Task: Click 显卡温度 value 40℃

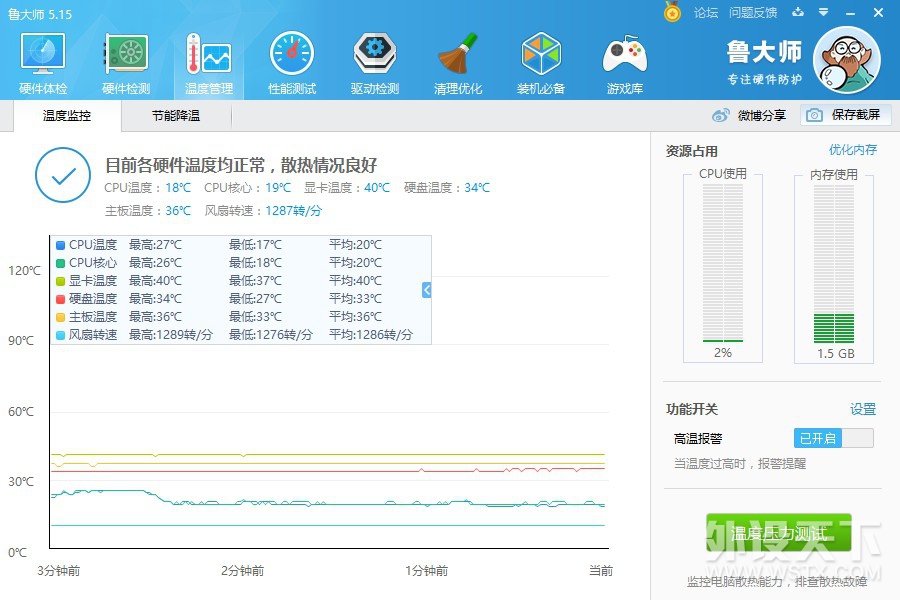Action: (x=377, y=188)
